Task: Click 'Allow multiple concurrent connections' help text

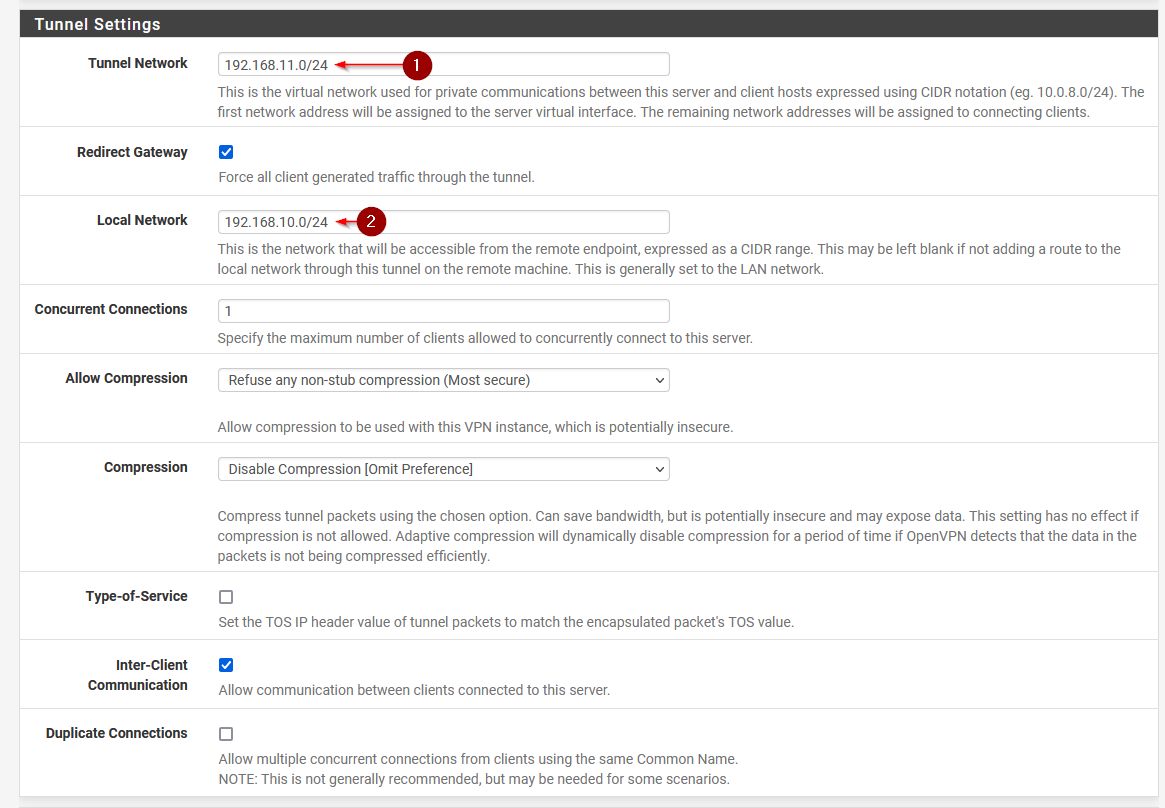Action: tap(478, 759)
